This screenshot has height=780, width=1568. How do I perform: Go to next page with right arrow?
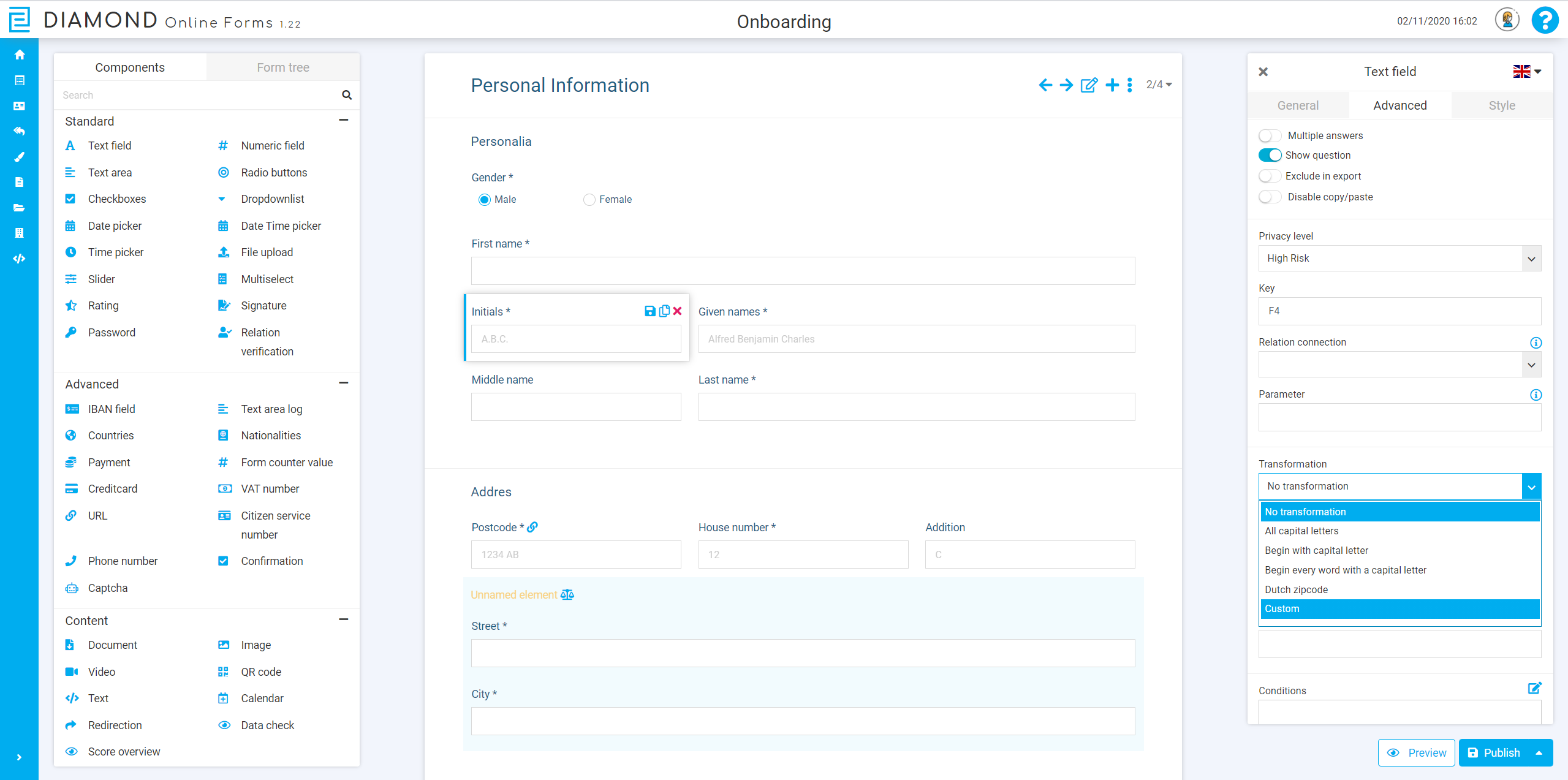point(1067,85)
